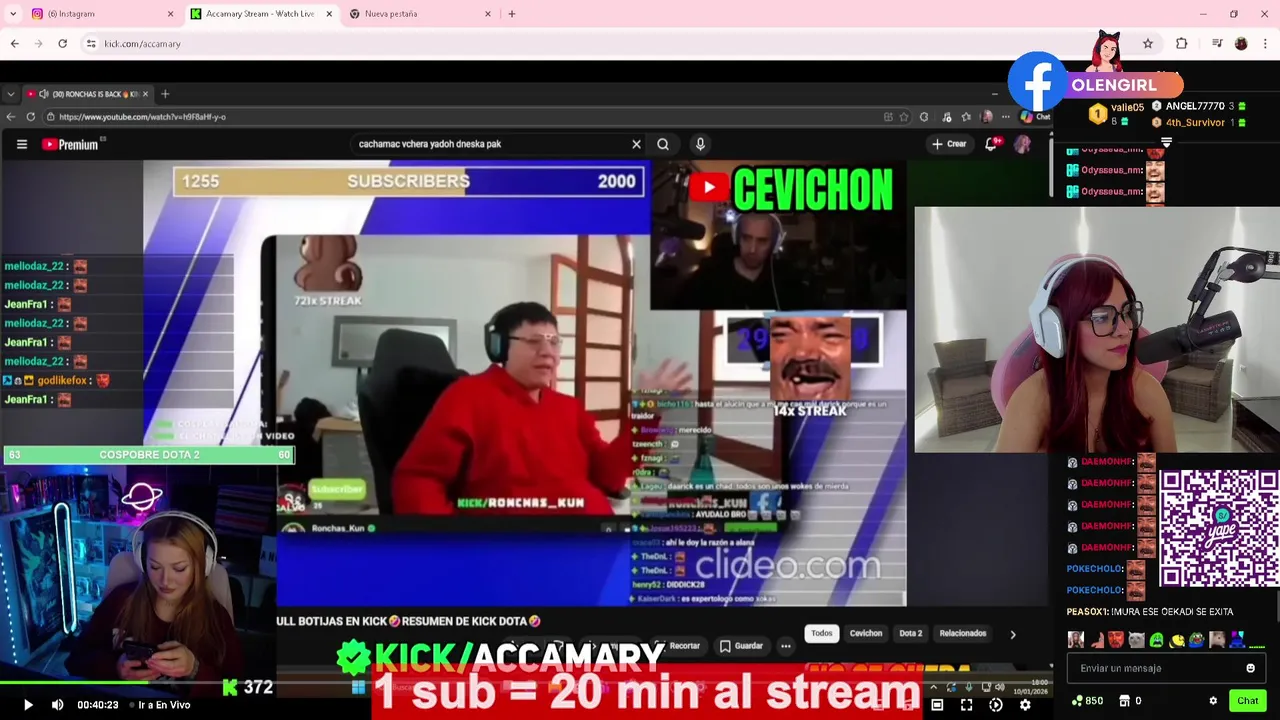Bookmark page with star icon
1280x720 pixels.
click(x=1148, y=44)
